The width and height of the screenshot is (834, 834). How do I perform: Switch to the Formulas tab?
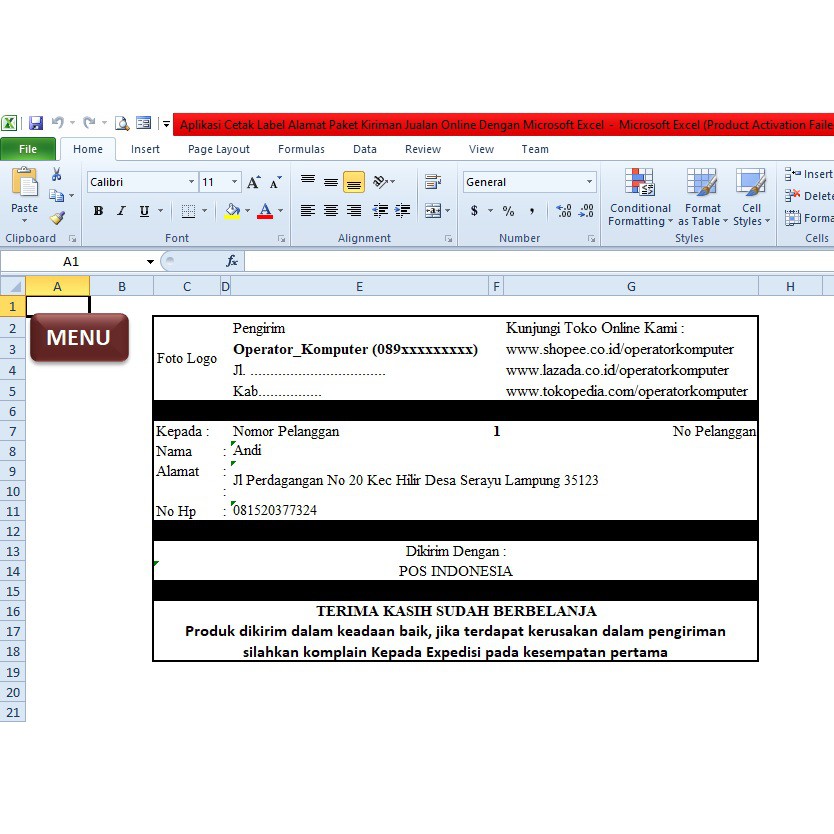[x=301, y=149]
